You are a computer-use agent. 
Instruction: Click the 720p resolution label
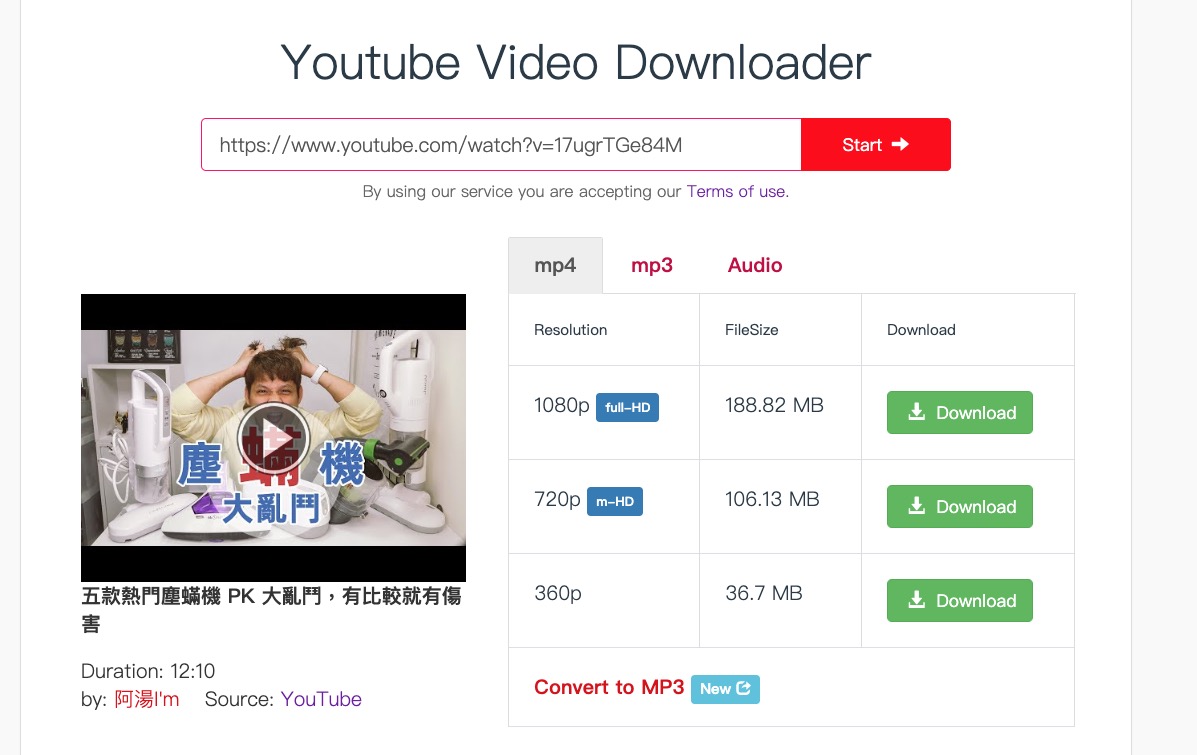[557, 499]
